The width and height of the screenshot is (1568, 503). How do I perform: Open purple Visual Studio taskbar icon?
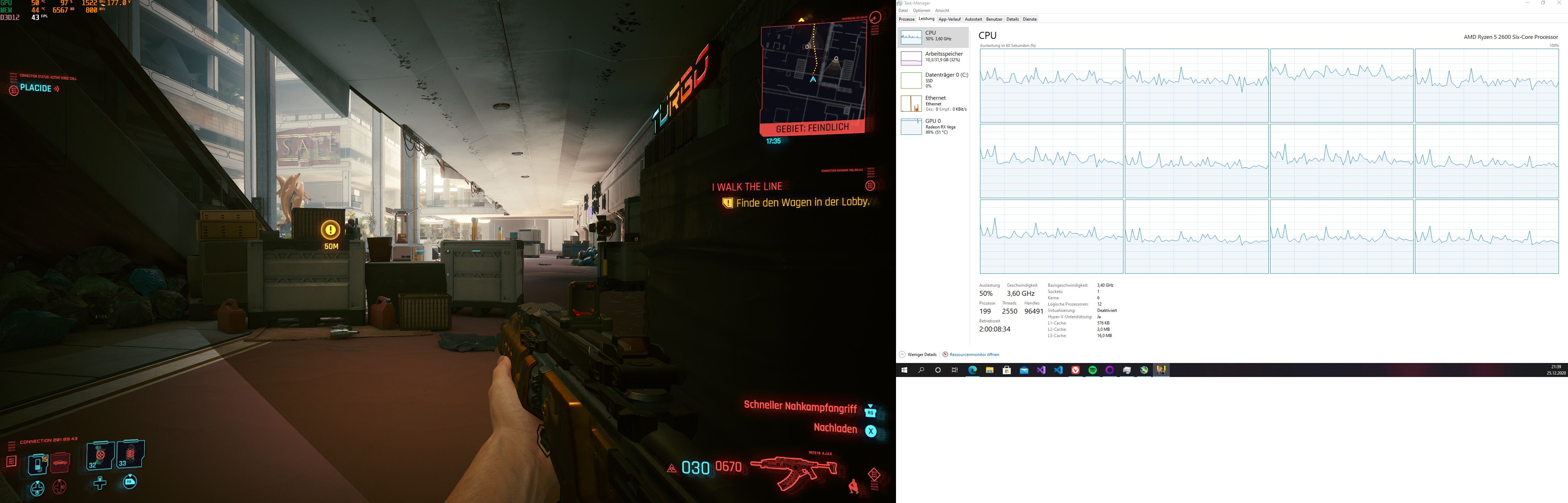1042,370
